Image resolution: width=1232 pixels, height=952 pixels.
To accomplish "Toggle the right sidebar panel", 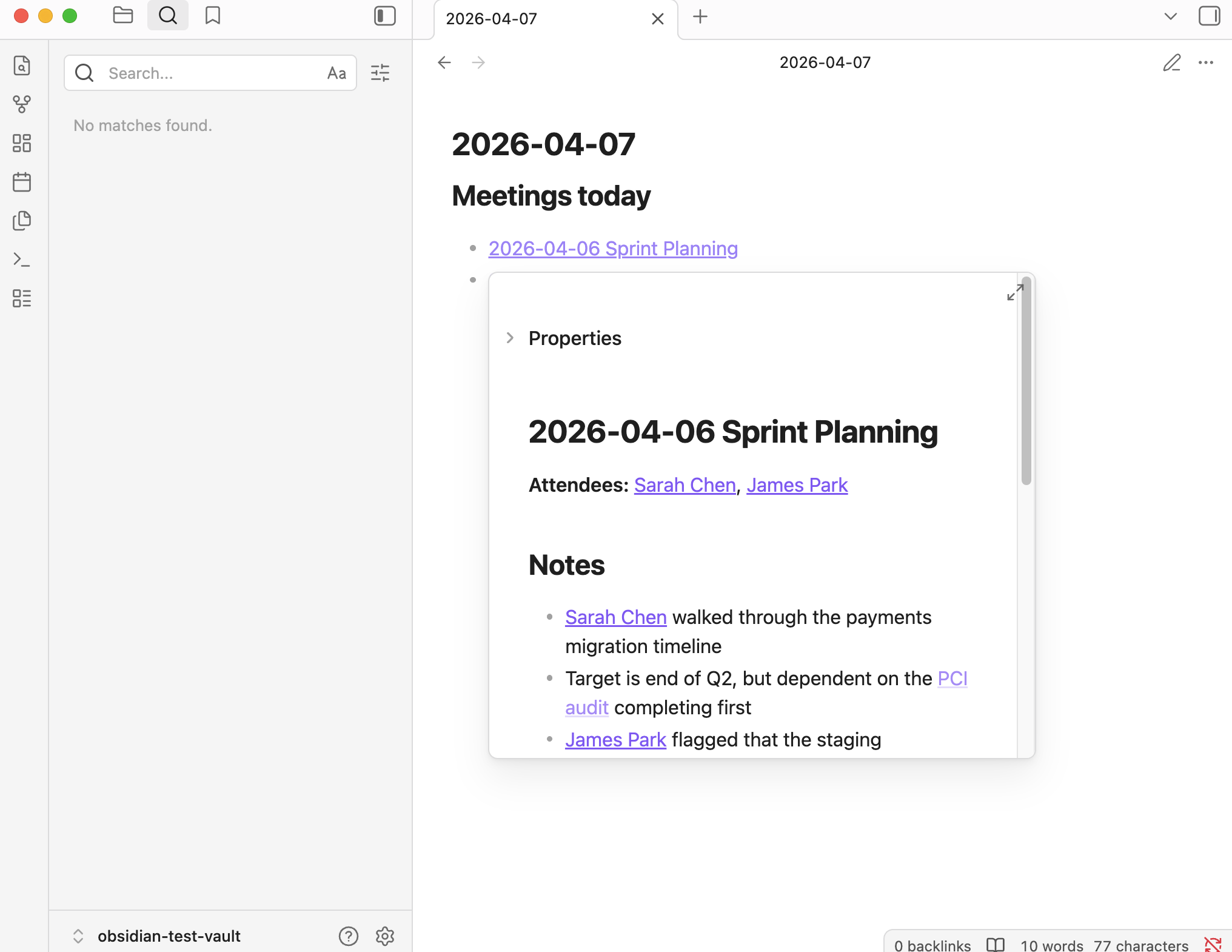I will coord(1210,16).
